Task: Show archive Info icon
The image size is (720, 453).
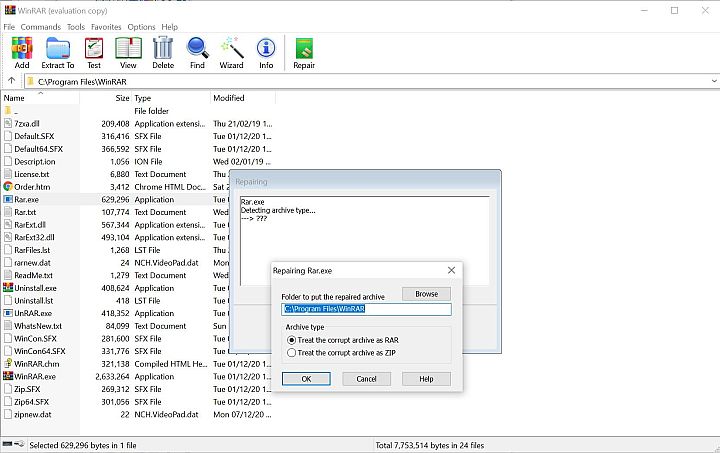Action: (266, 53)
